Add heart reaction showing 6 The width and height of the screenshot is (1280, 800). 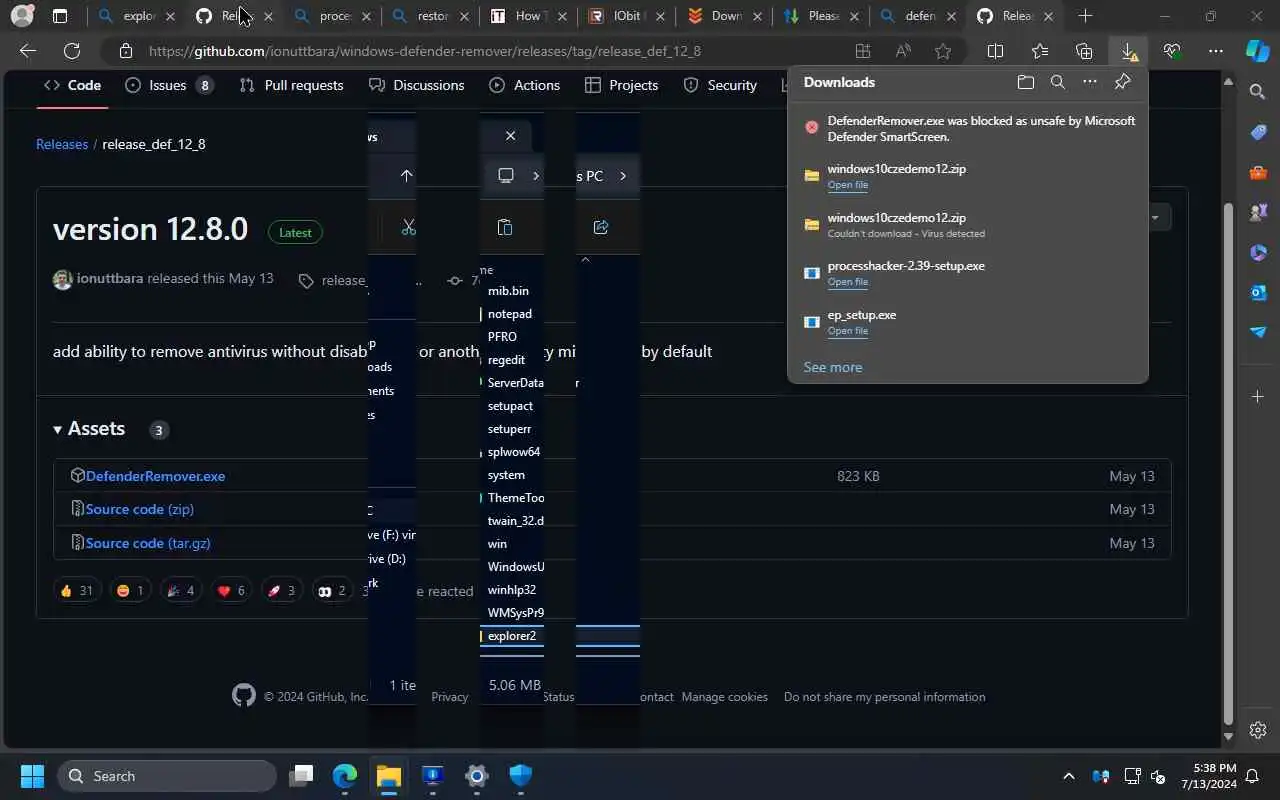coord(230,591)
